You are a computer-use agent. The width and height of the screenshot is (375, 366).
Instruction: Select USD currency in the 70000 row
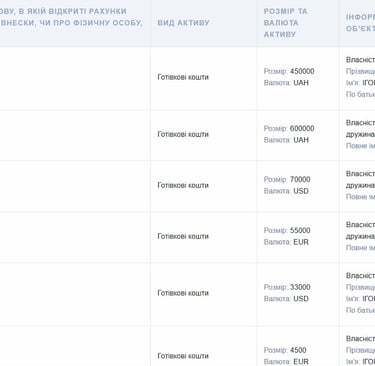301,191
